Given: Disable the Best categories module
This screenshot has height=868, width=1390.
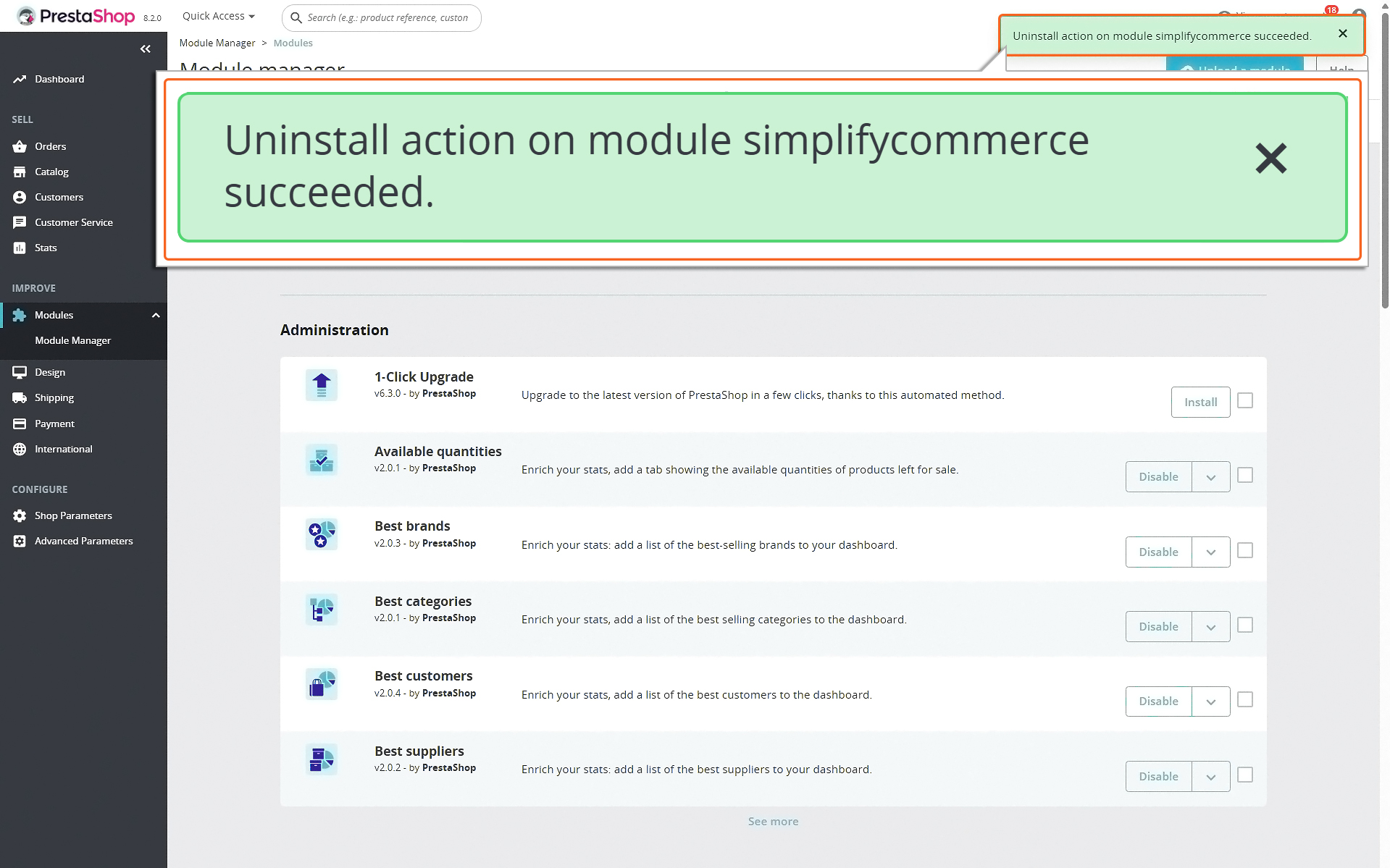Looking at the screenshot, I should pyautogui.click(x=1158, y=627).
